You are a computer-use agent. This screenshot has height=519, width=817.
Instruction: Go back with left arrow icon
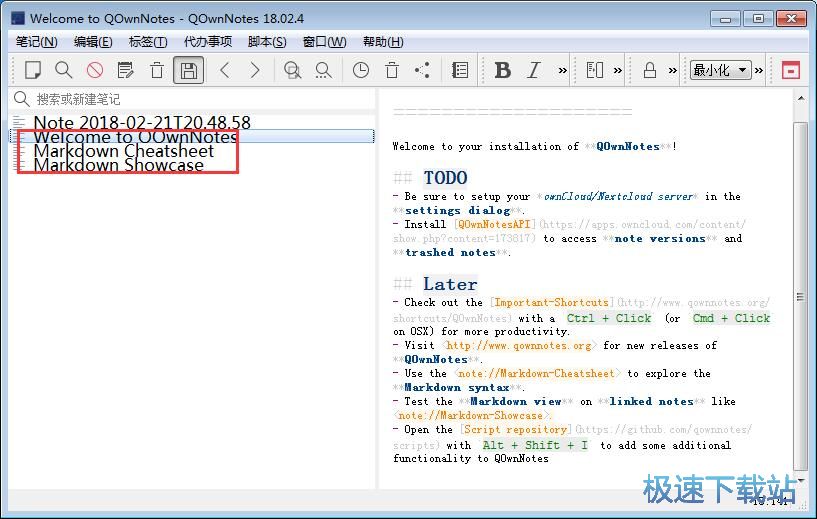pyautogui.click(x=224, y=70)
